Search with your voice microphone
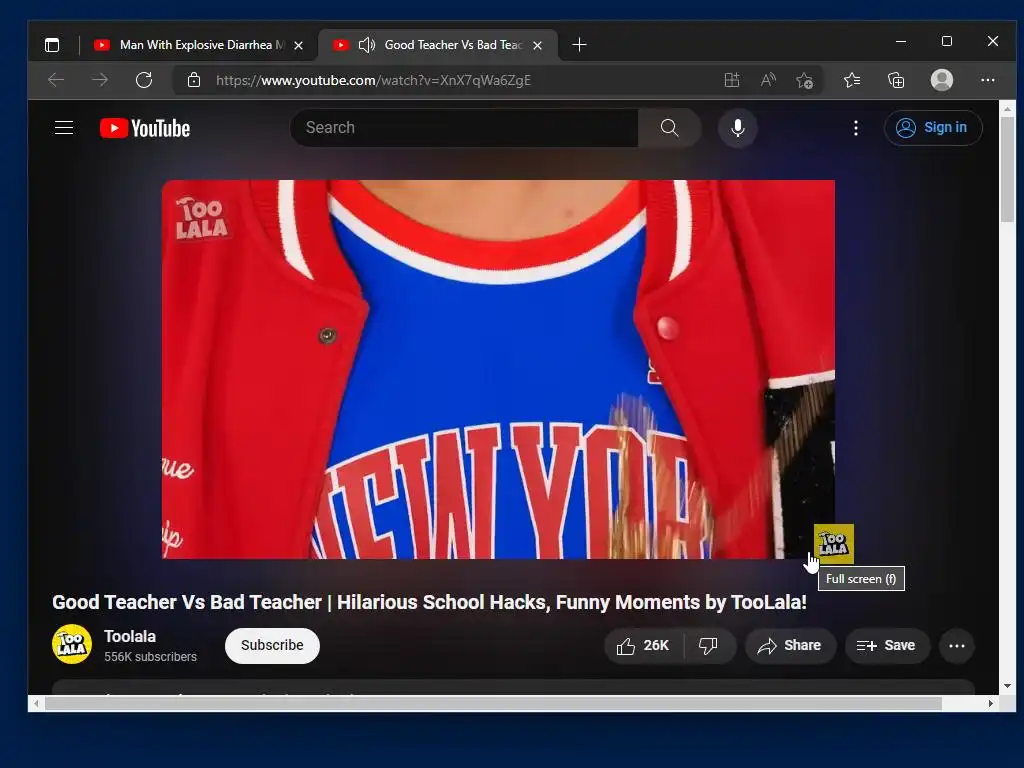The height and width of the screenshot is (768, 1024). click(x=738, y=127)
